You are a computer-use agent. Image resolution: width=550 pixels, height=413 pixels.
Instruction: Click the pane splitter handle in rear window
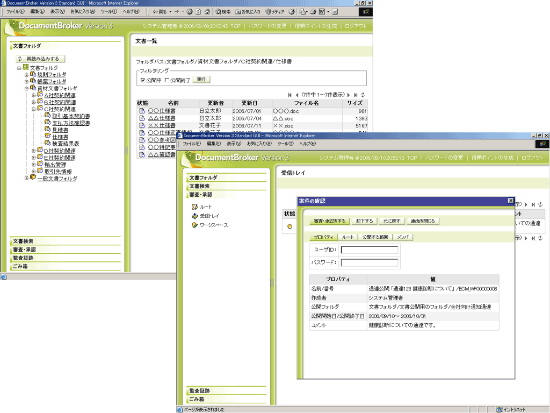click(126, 151)
